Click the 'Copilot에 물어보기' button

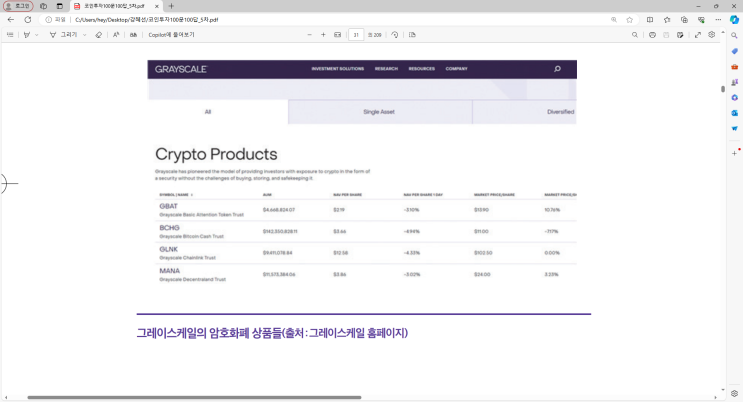(x=171, y=35)
